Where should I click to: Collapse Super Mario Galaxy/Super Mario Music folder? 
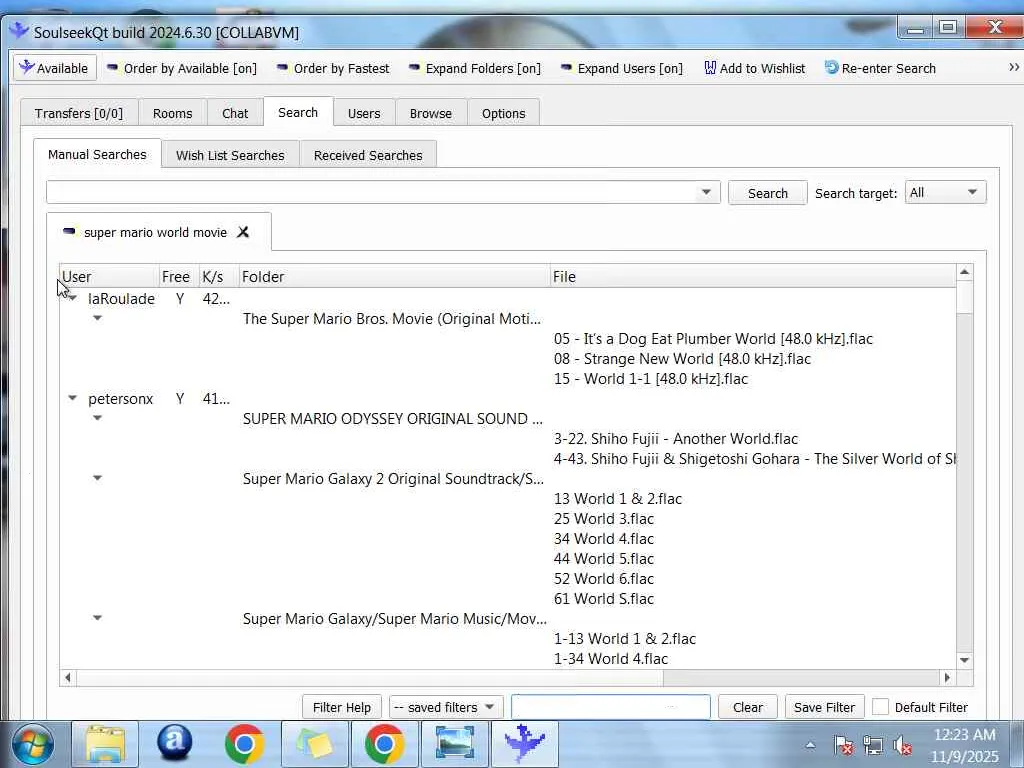tap(97, 618)
